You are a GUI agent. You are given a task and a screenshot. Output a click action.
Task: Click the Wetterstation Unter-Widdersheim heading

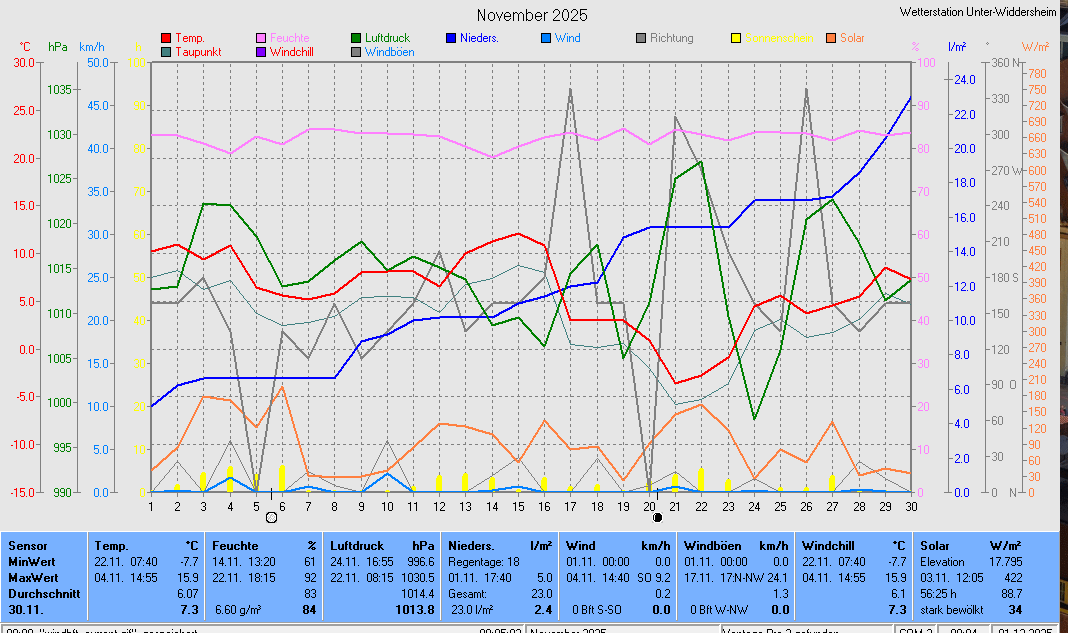pyautogui.click(x=989, y=10)
